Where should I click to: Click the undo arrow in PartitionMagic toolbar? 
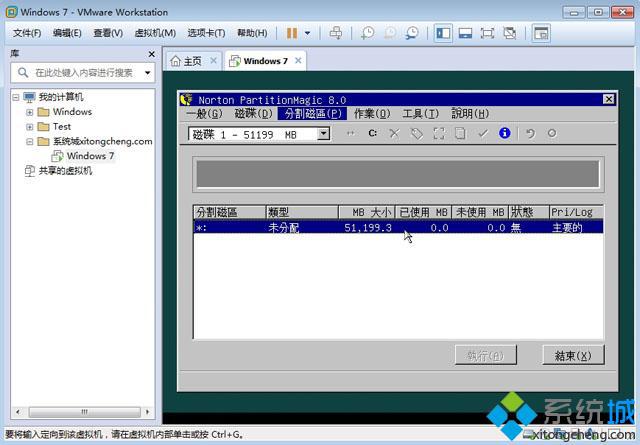(530, 133)
